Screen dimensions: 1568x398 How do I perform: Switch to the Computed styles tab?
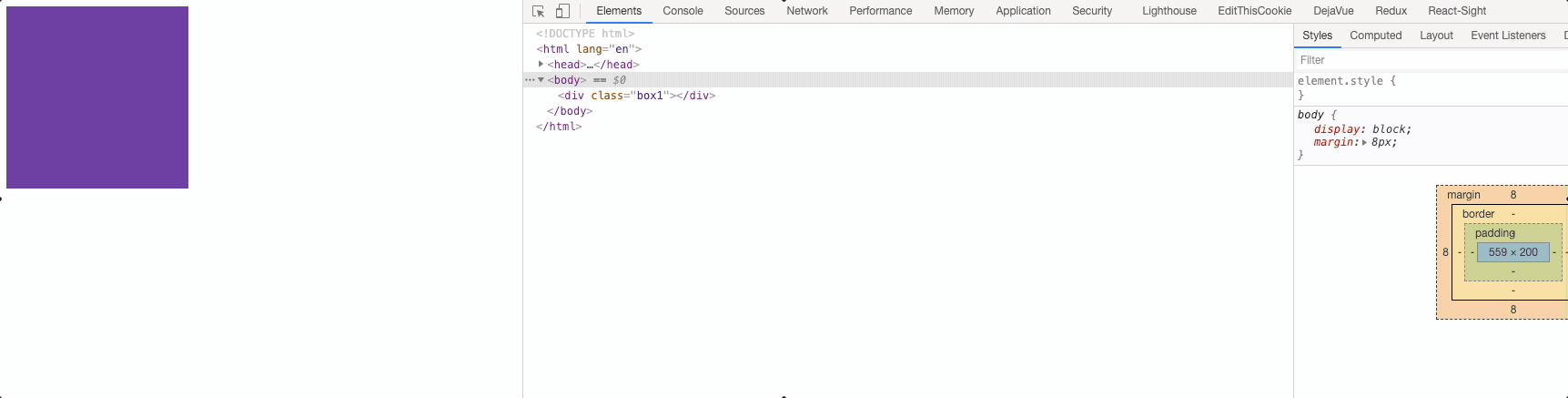[1375, 36]
